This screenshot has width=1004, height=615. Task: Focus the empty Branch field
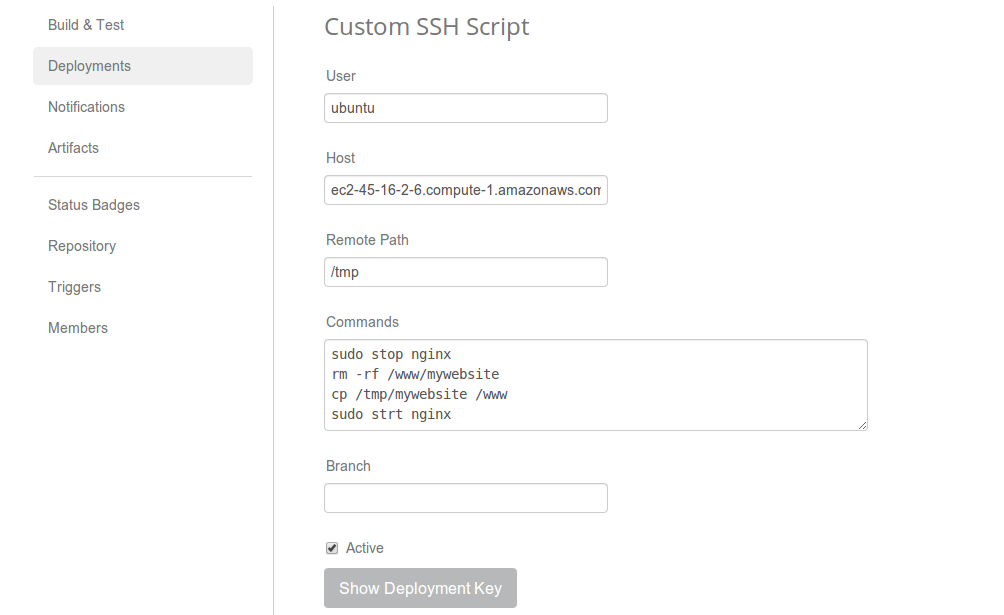pyautogui.click(x=465, y=498)
